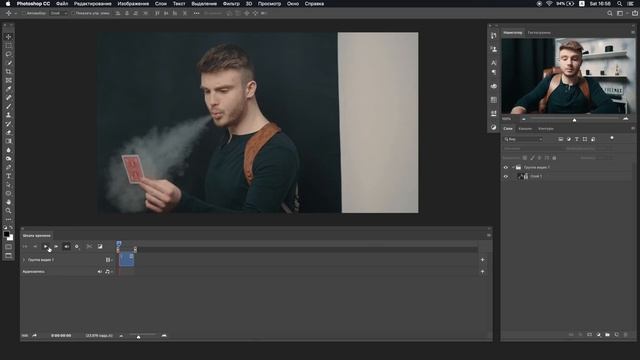Screen dimensions: 640x360
Task: Add media to the video group track
Action: click(x=482, y=260)
